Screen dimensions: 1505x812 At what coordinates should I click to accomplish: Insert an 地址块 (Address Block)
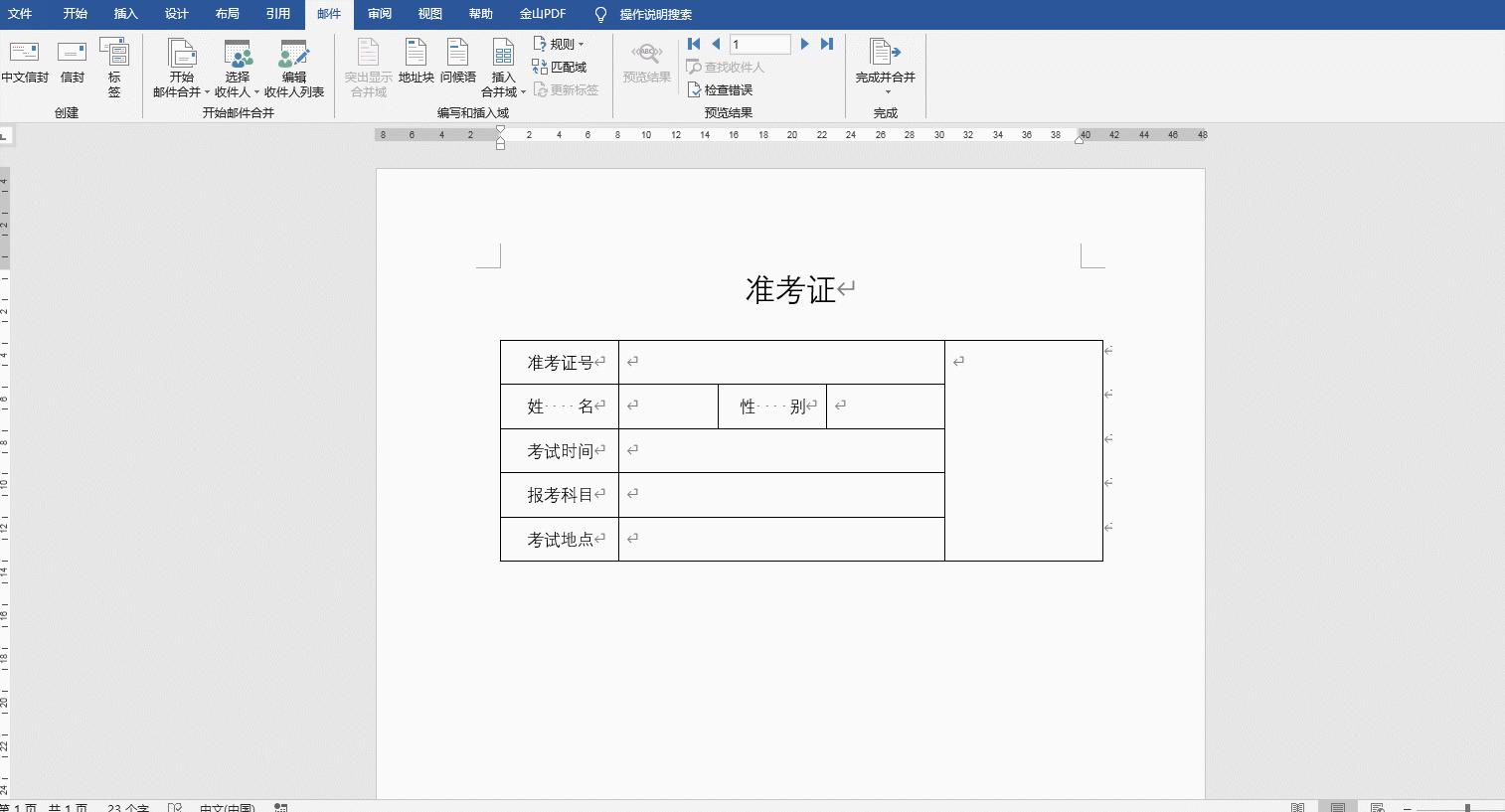pos(416,65)
